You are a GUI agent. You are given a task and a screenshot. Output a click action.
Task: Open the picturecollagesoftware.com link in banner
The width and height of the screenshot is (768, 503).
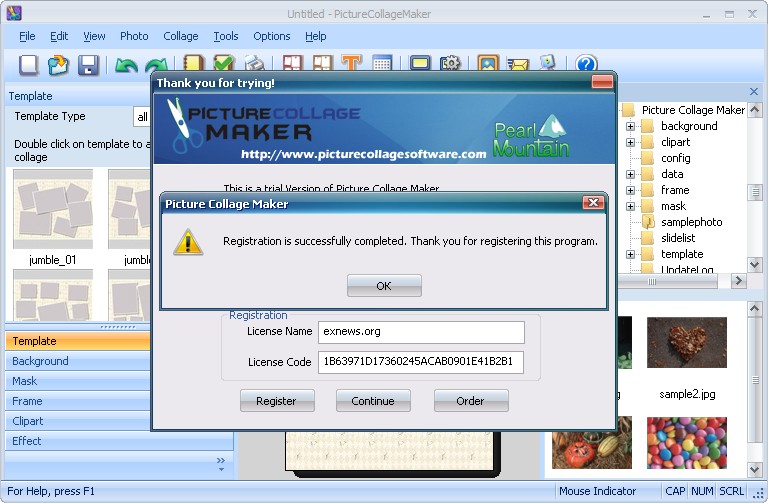point(363,154)
